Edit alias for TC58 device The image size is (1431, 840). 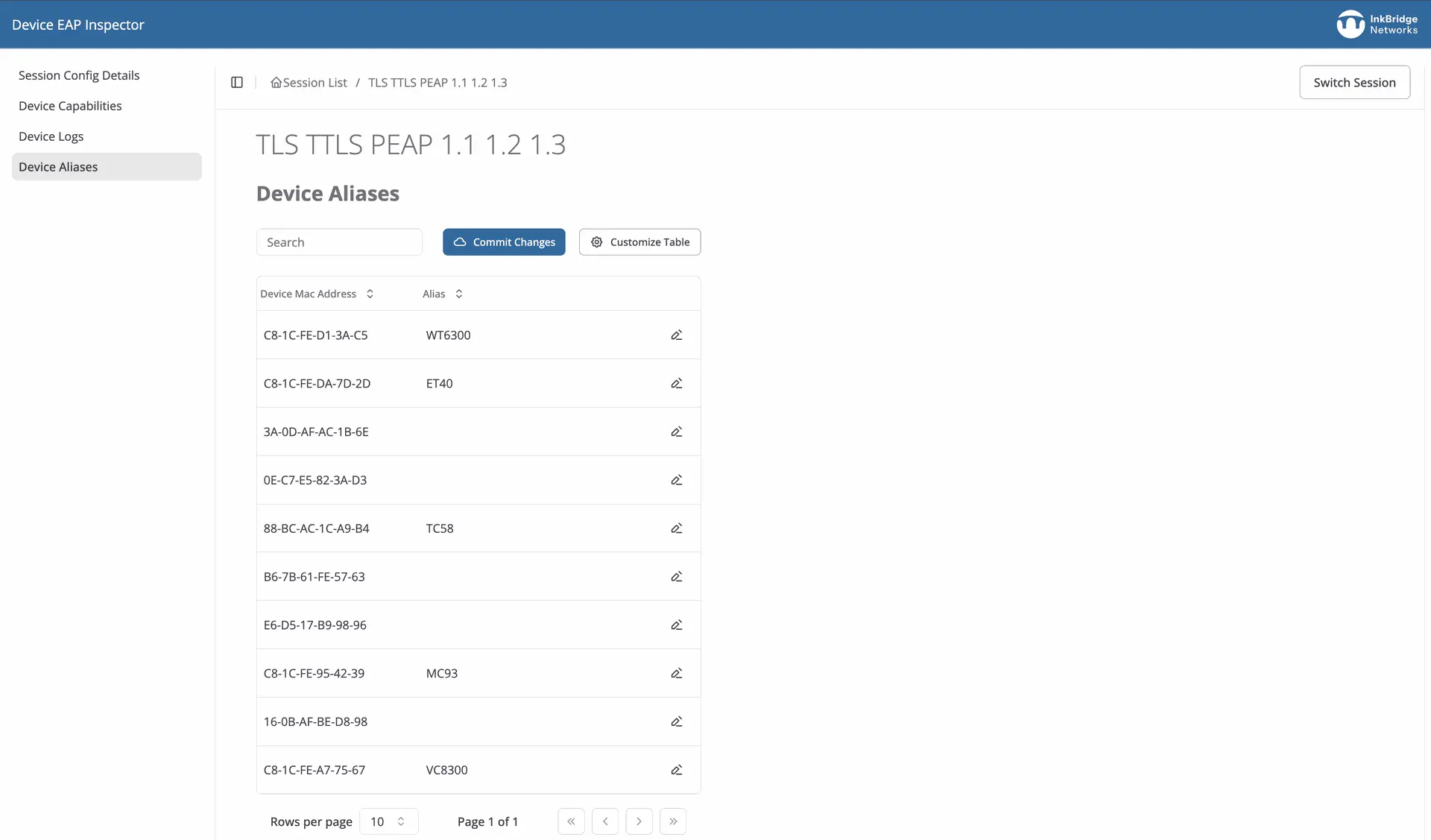[x=676, y=528]
